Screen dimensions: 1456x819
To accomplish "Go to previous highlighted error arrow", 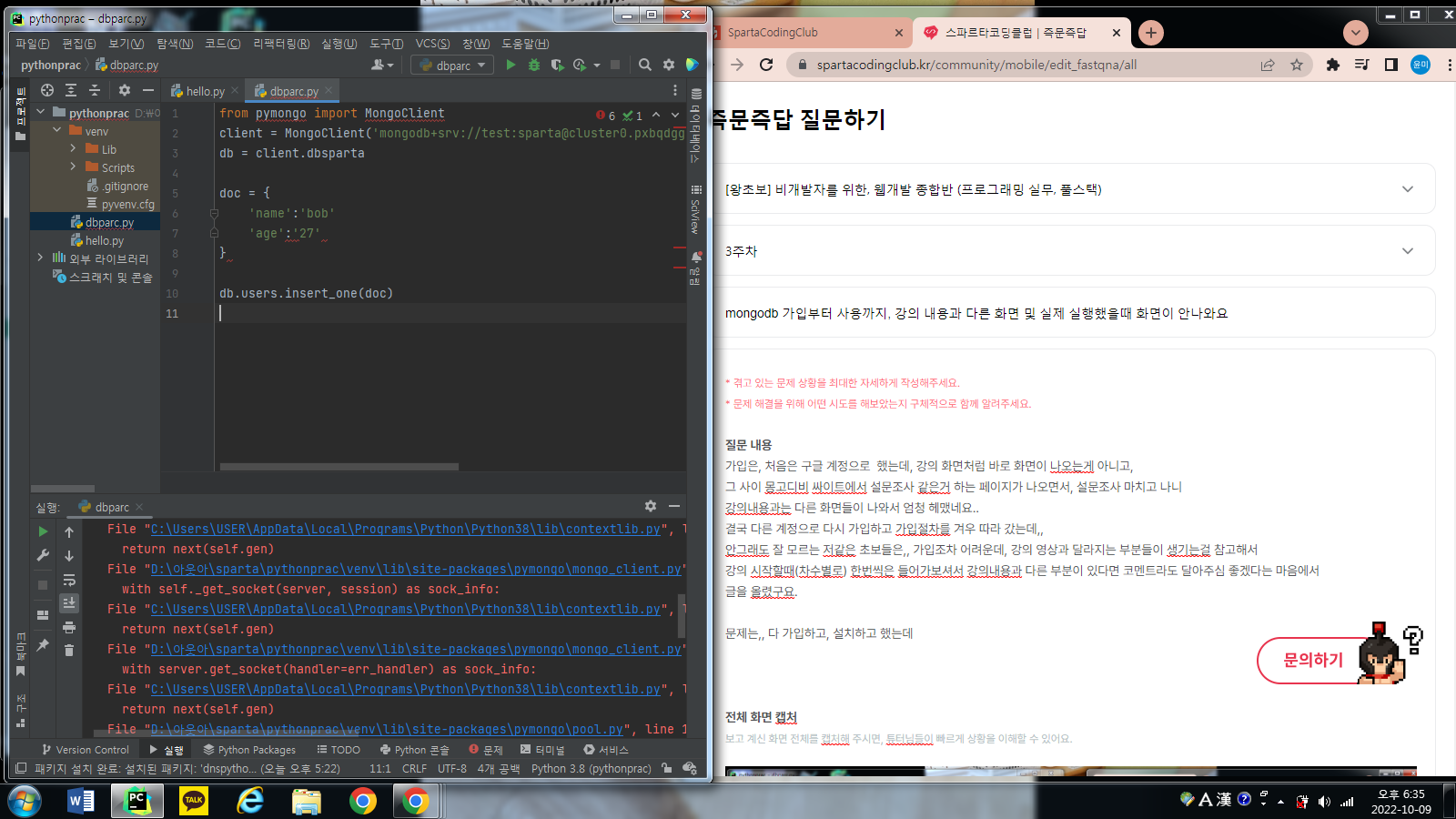I will click(x=656, y=116).
